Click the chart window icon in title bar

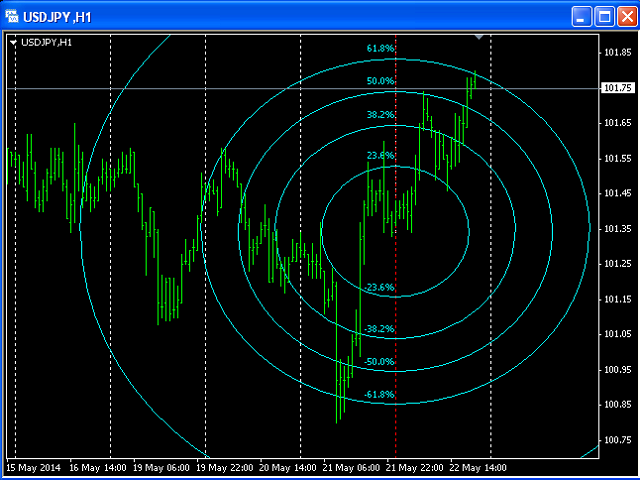pos(12,17)
